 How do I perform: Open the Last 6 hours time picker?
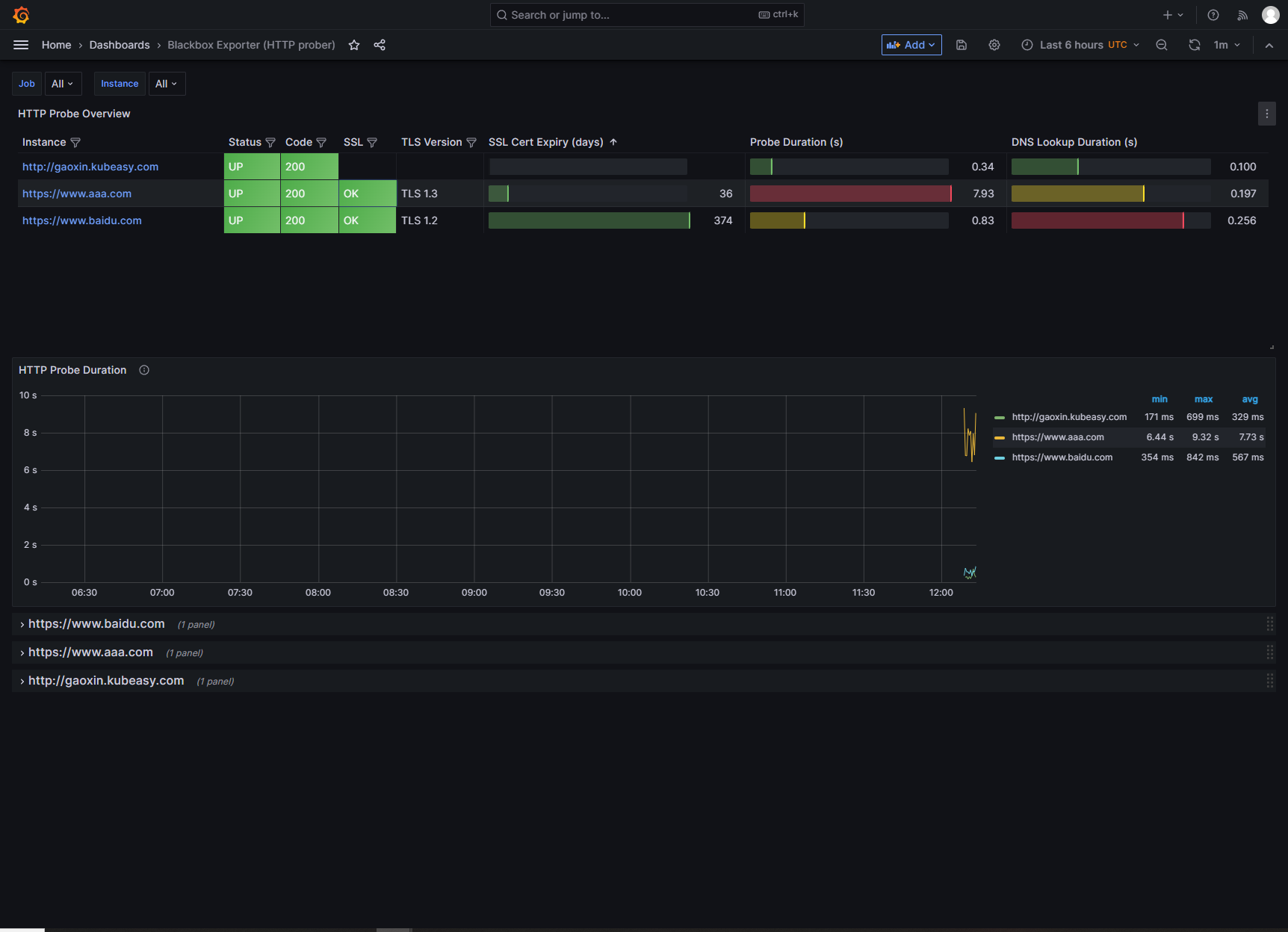pos(1080,45)
